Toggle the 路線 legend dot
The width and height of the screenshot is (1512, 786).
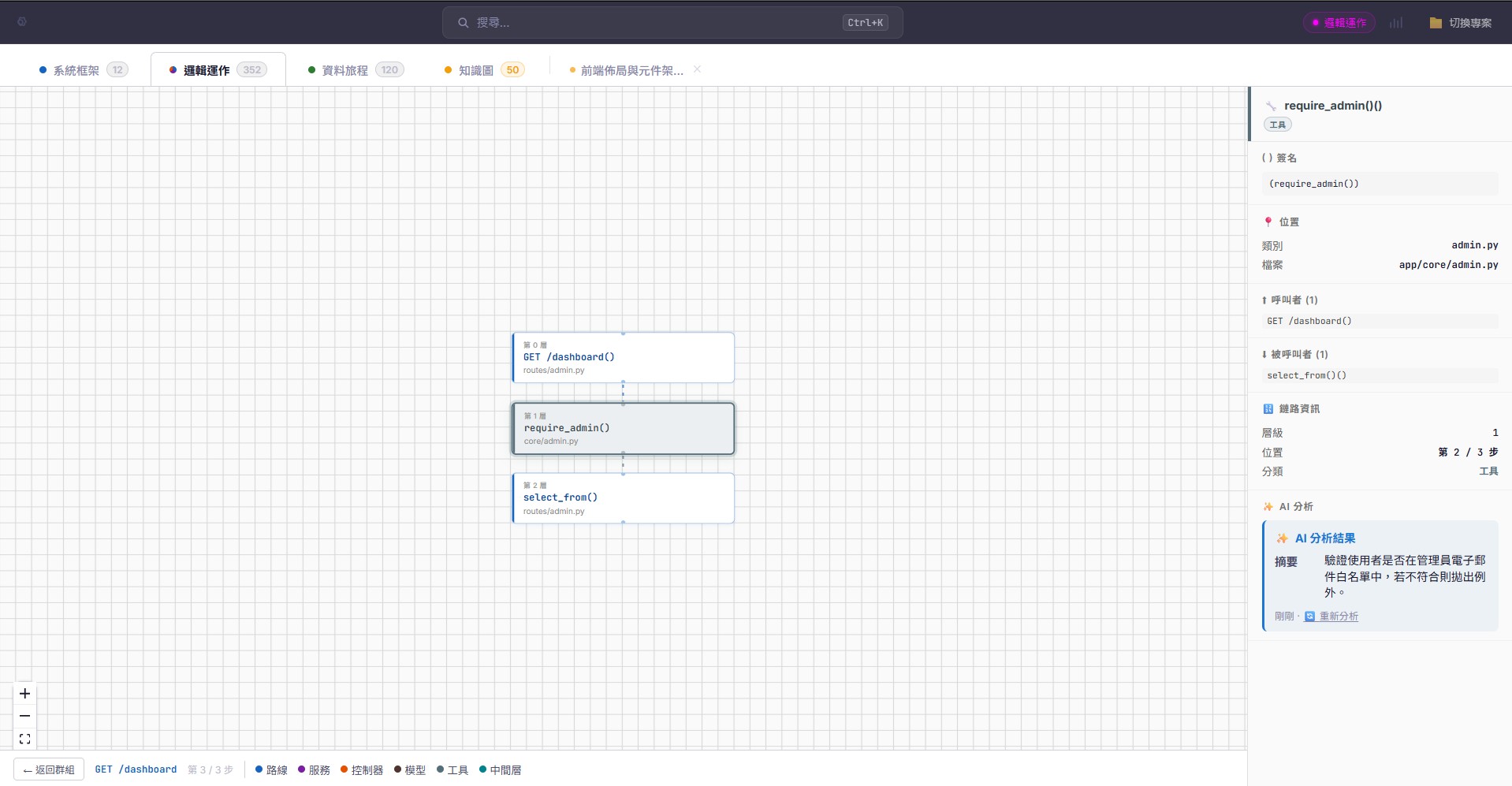[x=258, y=769]
